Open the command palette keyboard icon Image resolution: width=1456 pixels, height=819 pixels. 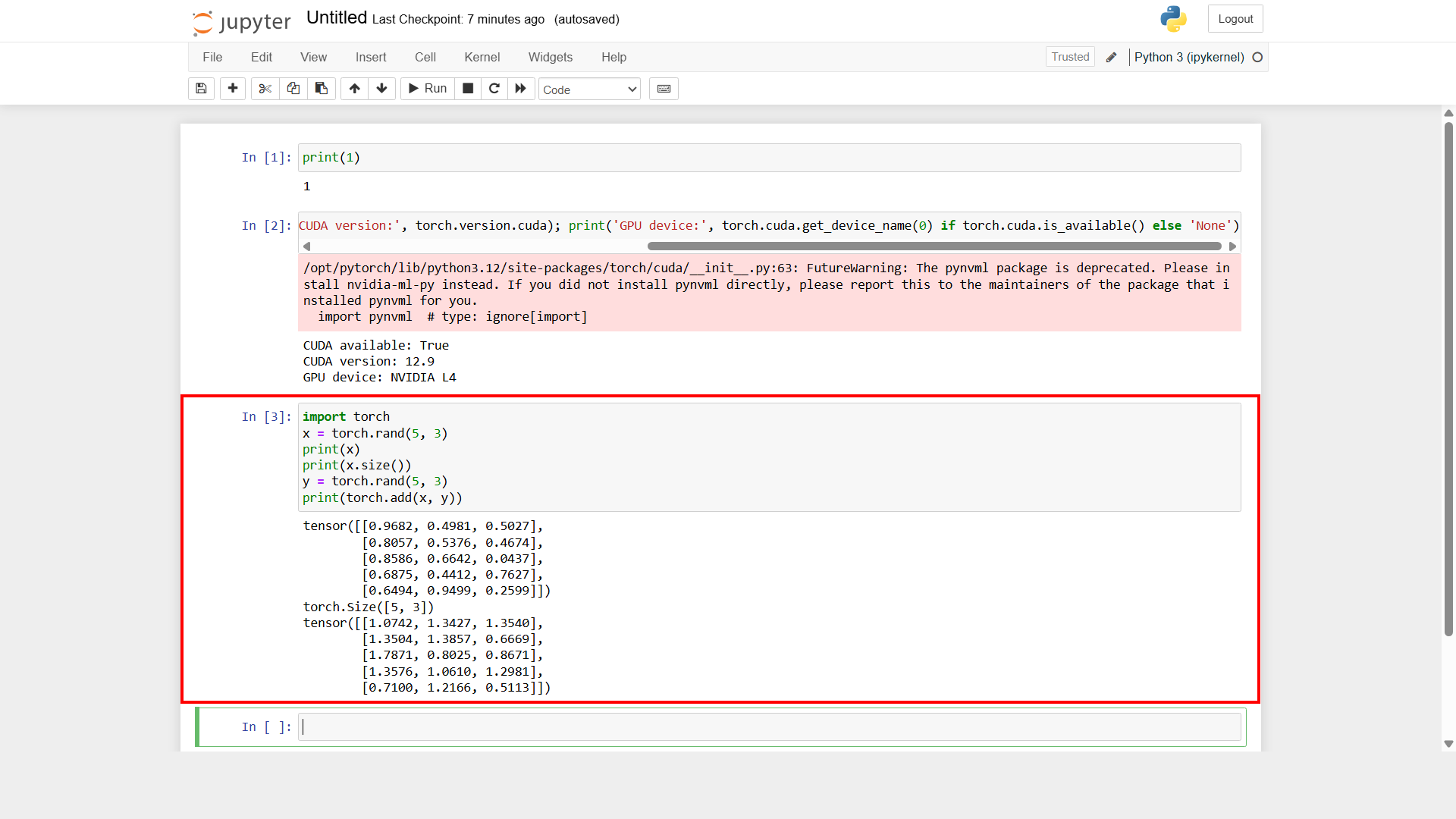(x=664, y=89)
